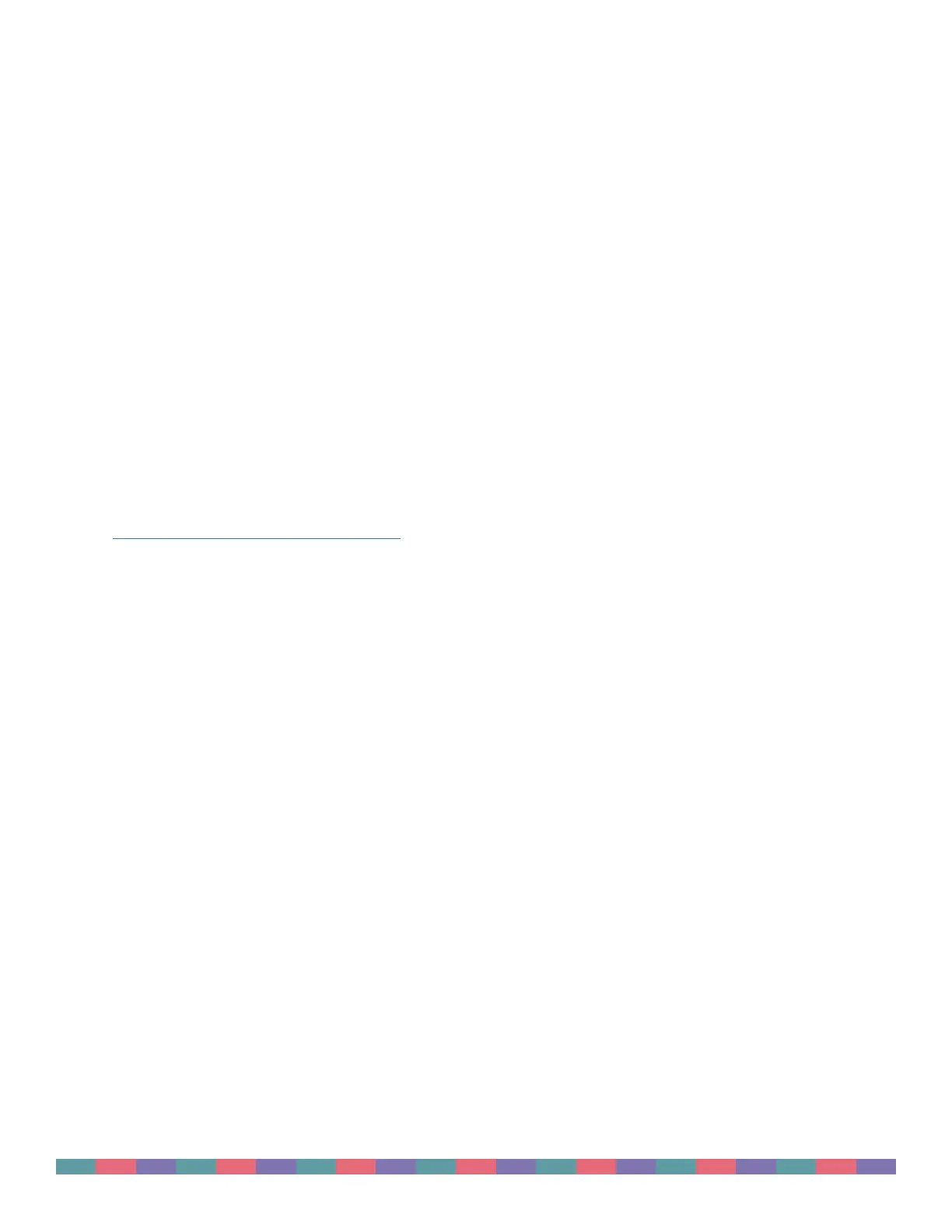Image resolution: width=952 pixels, height=1232 pixels.
Task: Select the second pink block from the left
Action: [x=236, y=1166]
